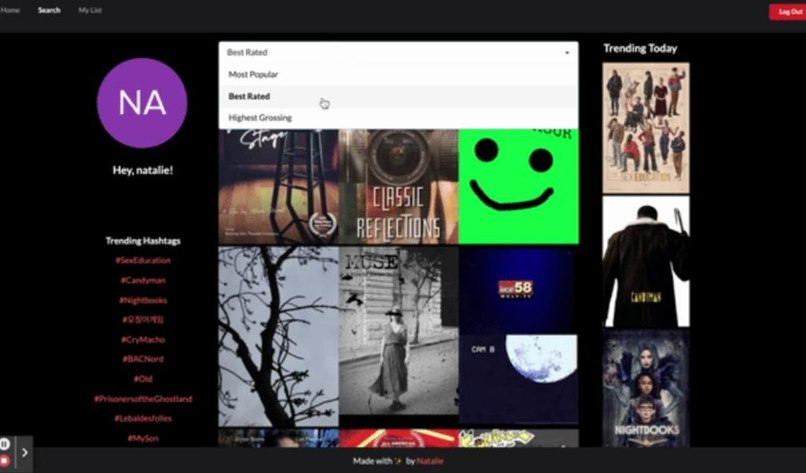The image size is (806, 473).
Task: Click the purple NA profile avatar
Action: pyautogui.click(x=142, y=103)
